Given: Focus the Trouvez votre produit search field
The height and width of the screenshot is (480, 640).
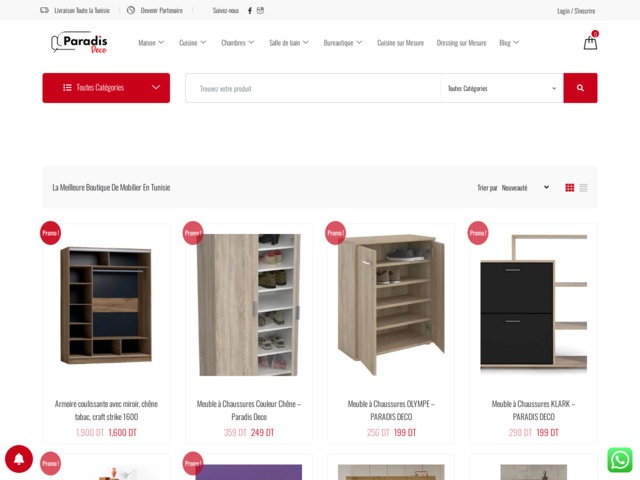Looking at the screenshot, I should click(x=313, y=88).
